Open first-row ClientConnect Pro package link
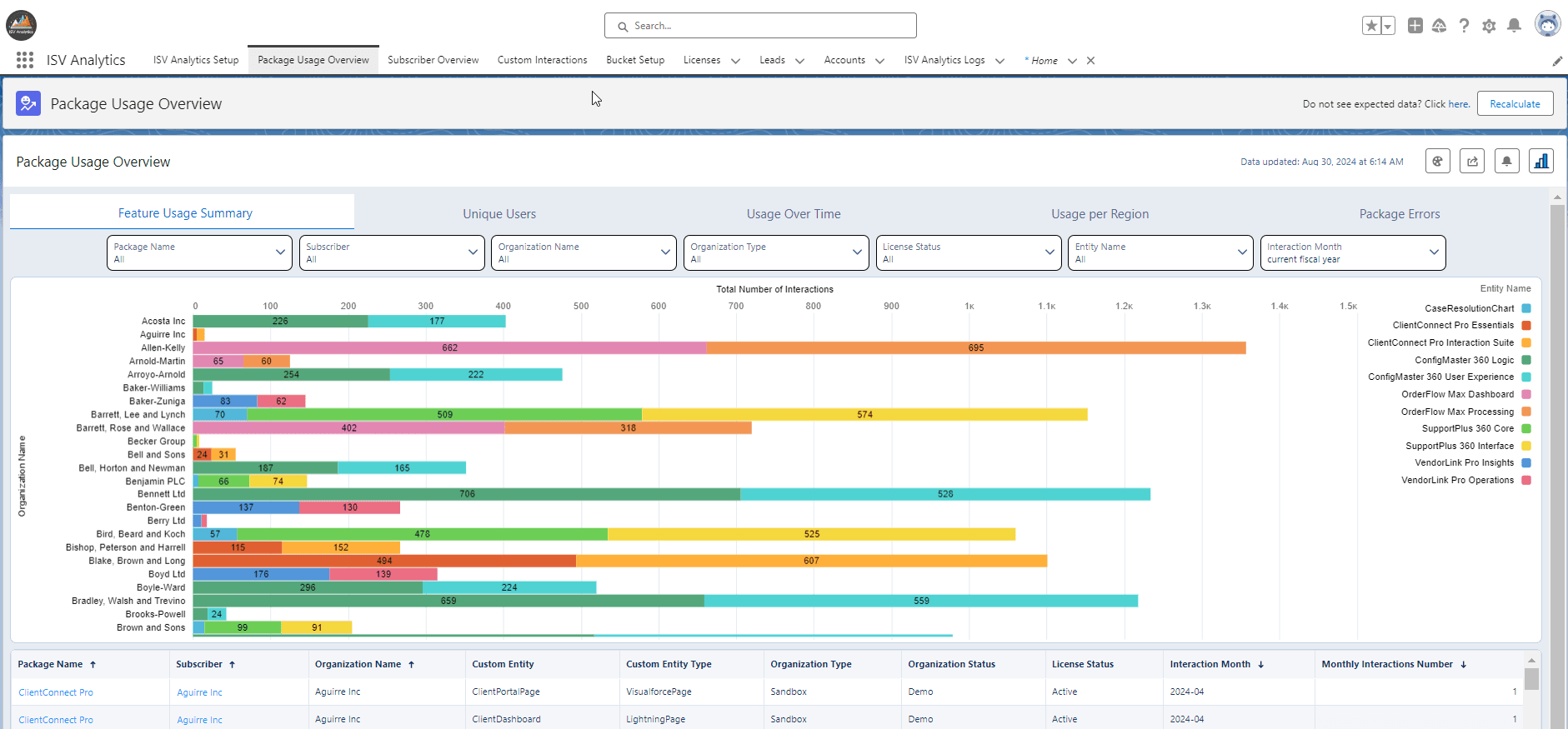Viewport: 1568px width, 729px height. tap(56, 692)
